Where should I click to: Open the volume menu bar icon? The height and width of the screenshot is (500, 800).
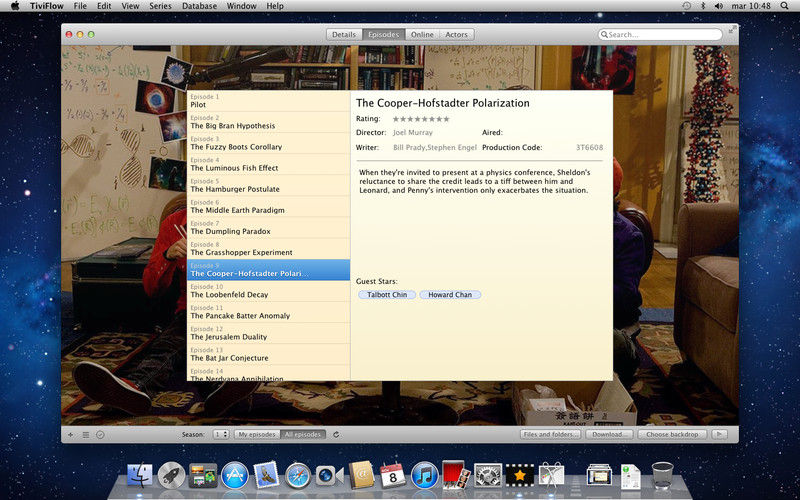(719, 6)
